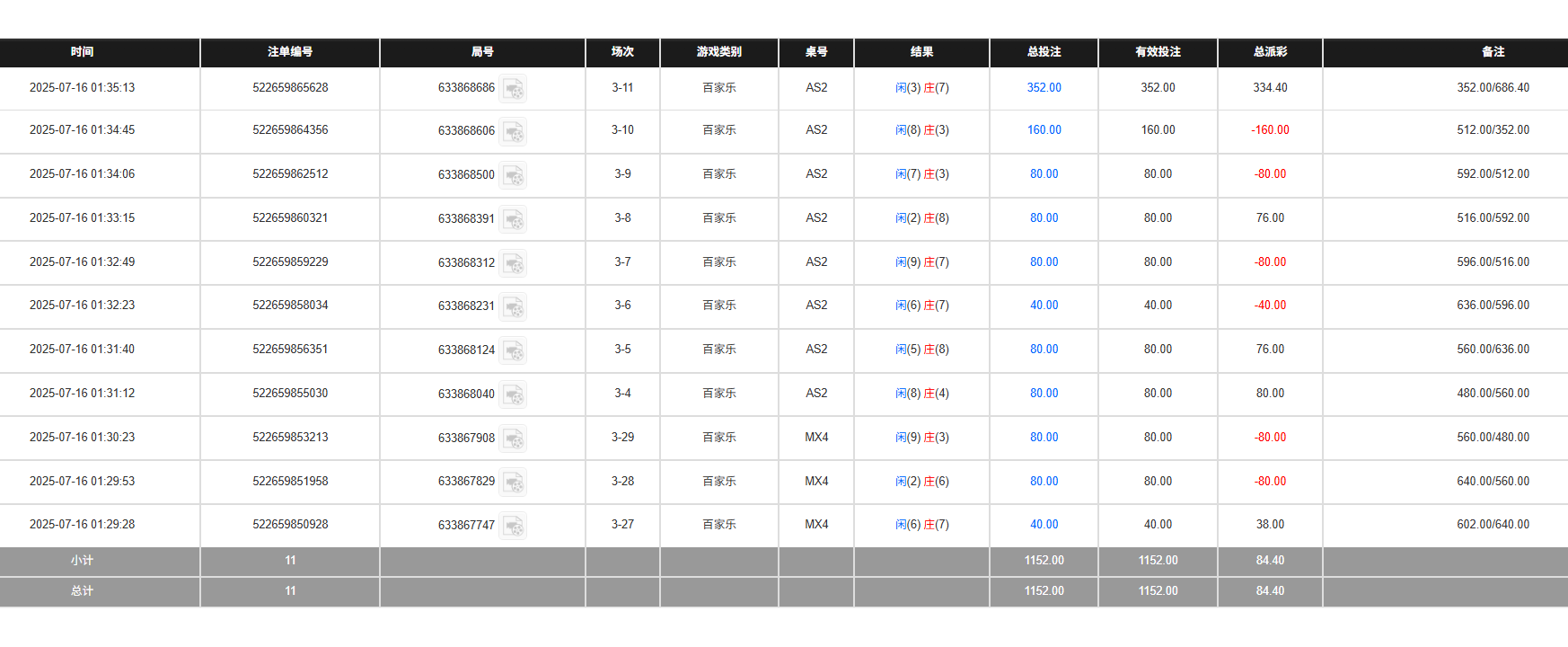Play the recording for round 633868312
Image resolution: width=1568 pixels, height=647 pixels.
[513, 263]
